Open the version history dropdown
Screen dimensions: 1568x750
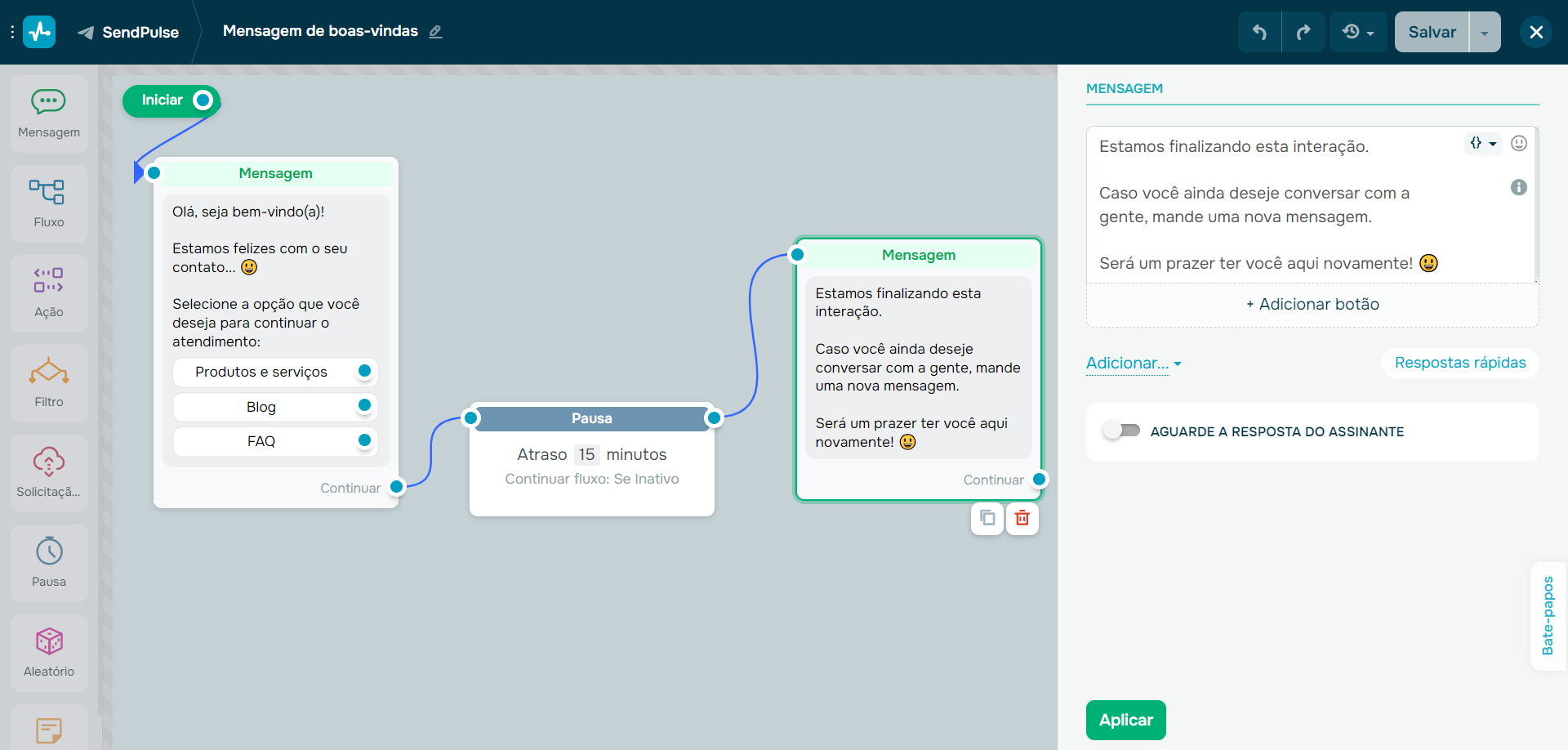(1358, 32)
